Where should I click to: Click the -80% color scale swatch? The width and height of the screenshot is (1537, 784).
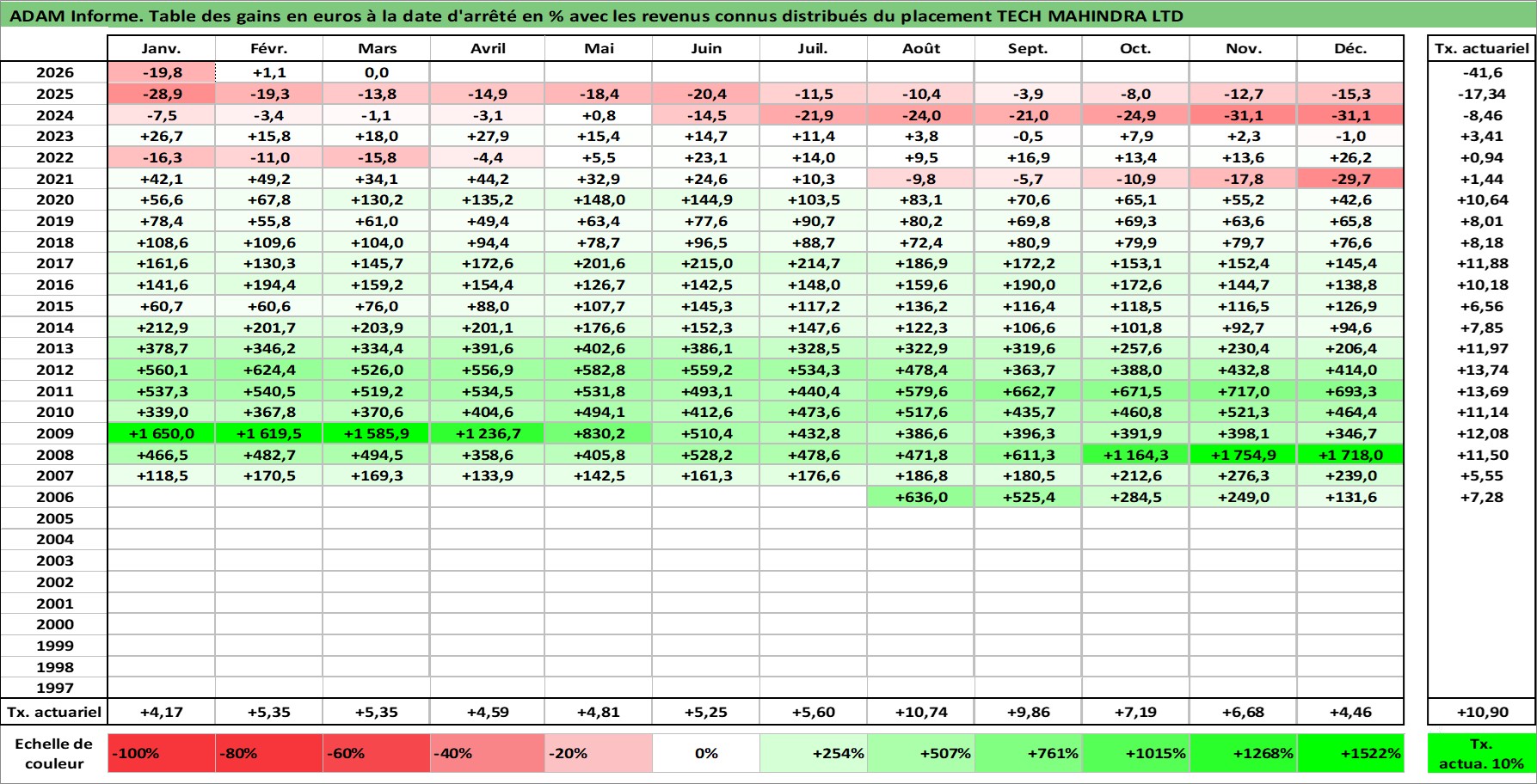pos(269,753)
